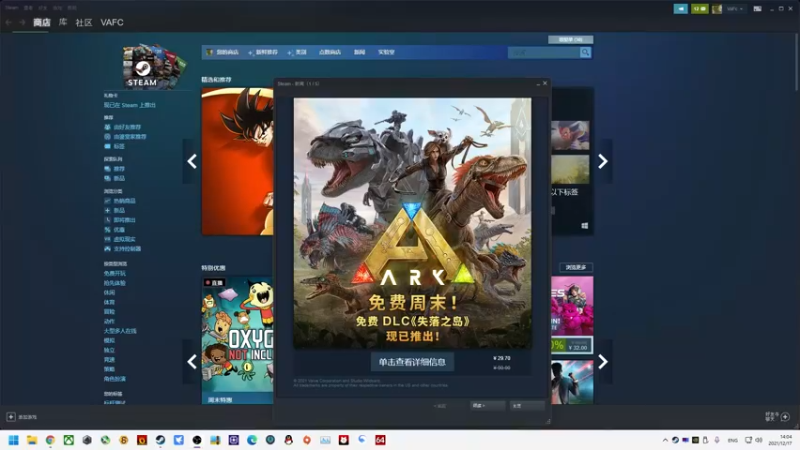Open the Steam menu in the top menu bar
The width and height of the screenshot is (800, 450).
point(12,8)
